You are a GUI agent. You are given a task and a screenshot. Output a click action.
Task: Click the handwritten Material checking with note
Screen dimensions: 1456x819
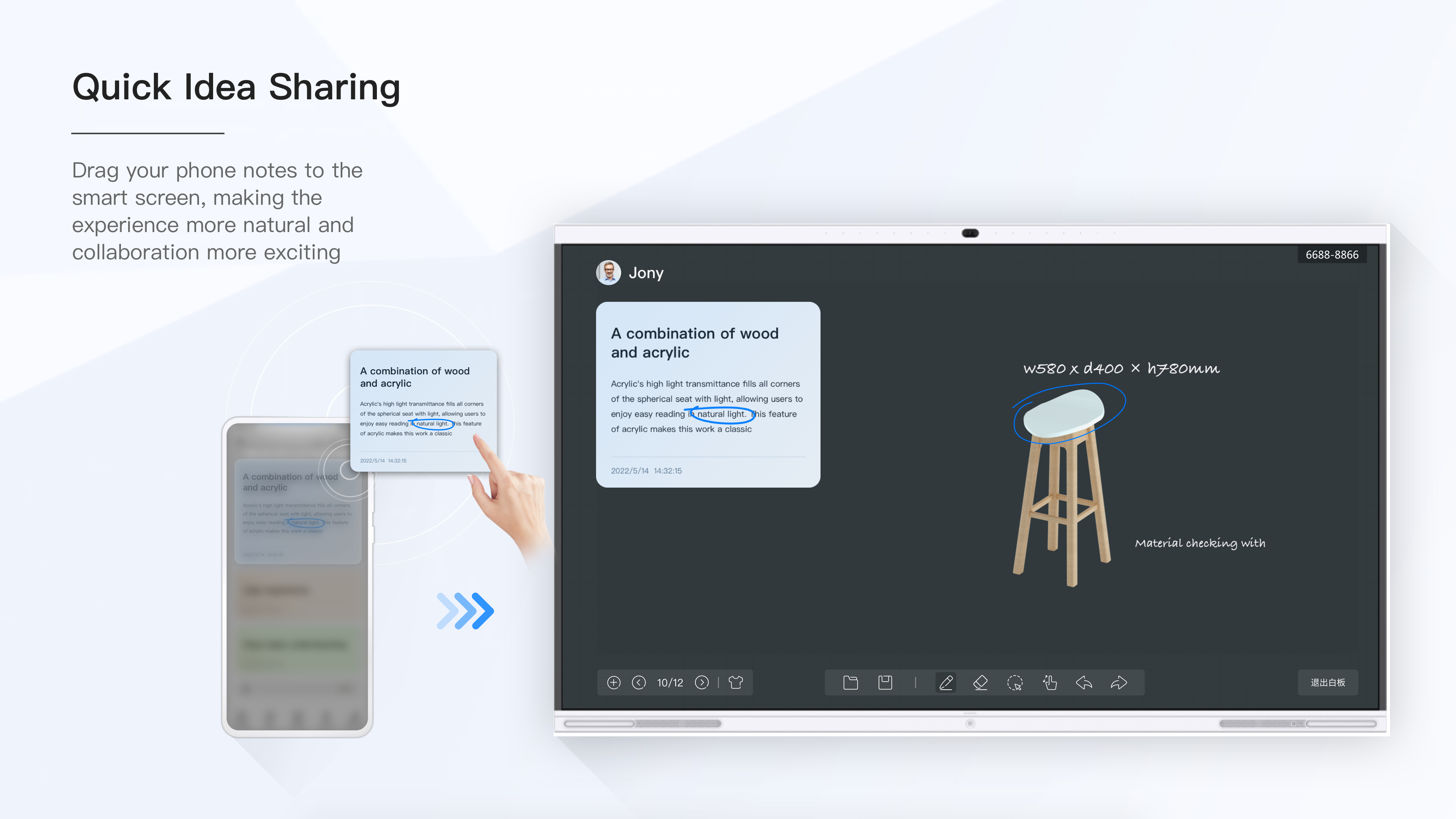1200,543
